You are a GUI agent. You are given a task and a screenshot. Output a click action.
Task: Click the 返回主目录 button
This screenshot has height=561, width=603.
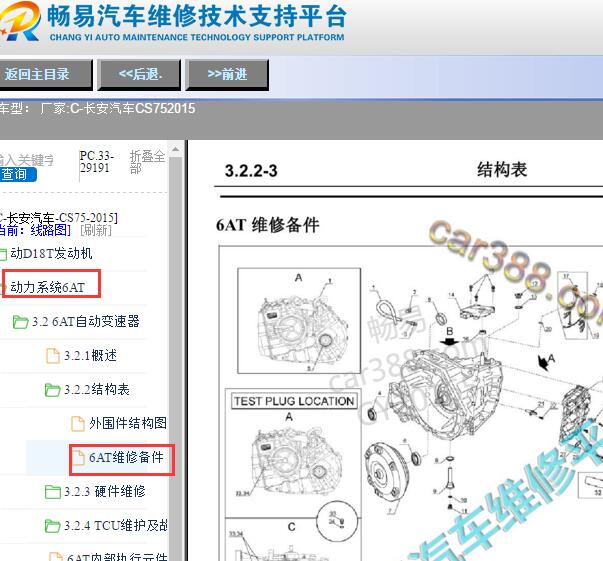coord(45,75)
